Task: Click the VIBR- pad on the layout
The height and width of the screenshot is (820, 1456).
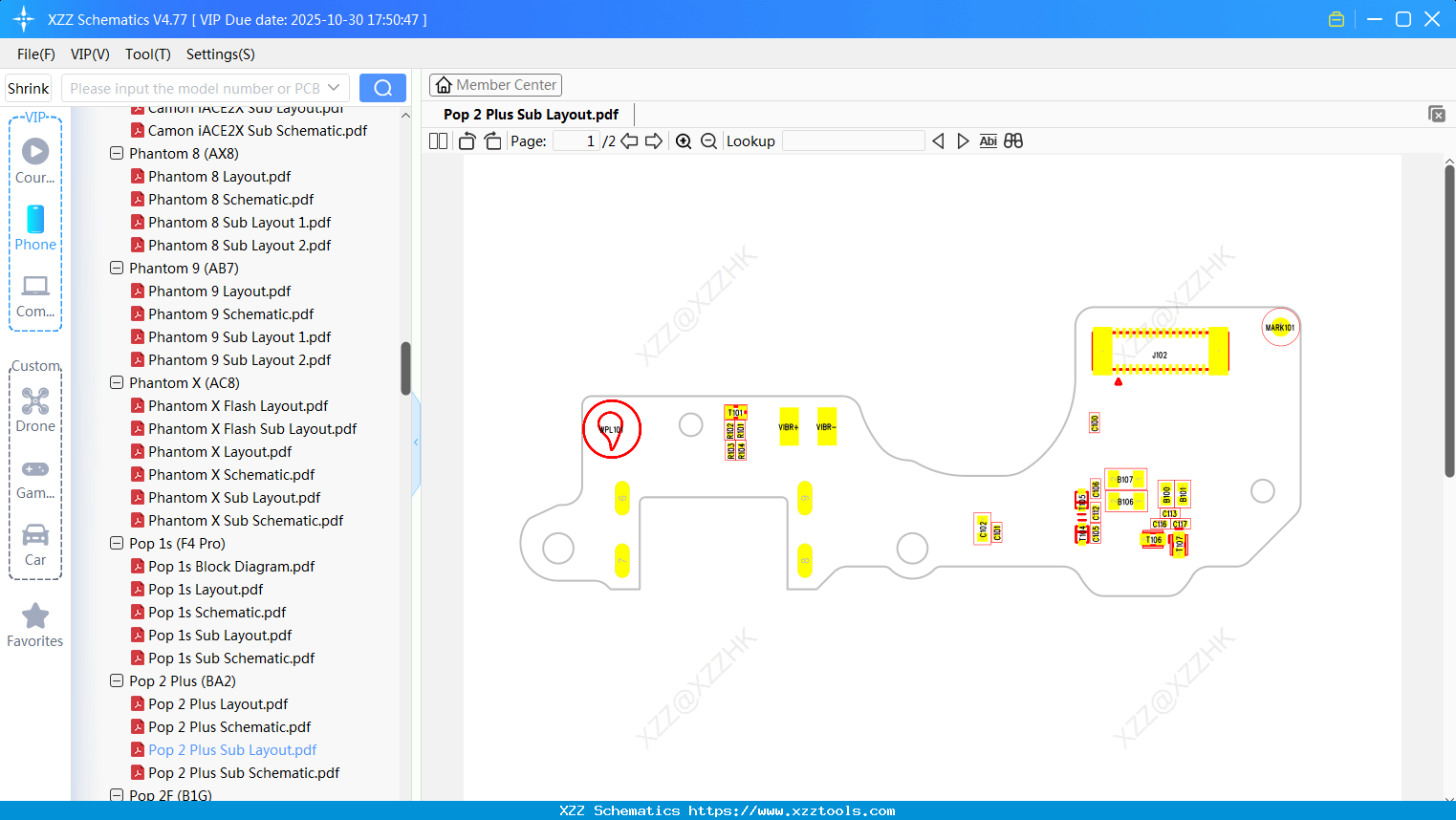Action: coord(827,427)
